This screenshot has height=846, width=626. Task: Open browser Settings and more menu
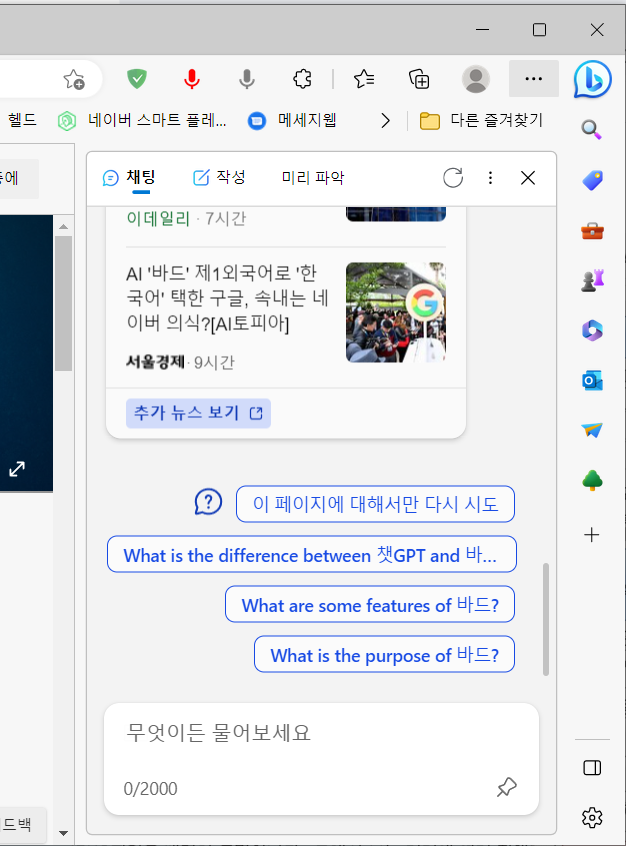(534, 79)
